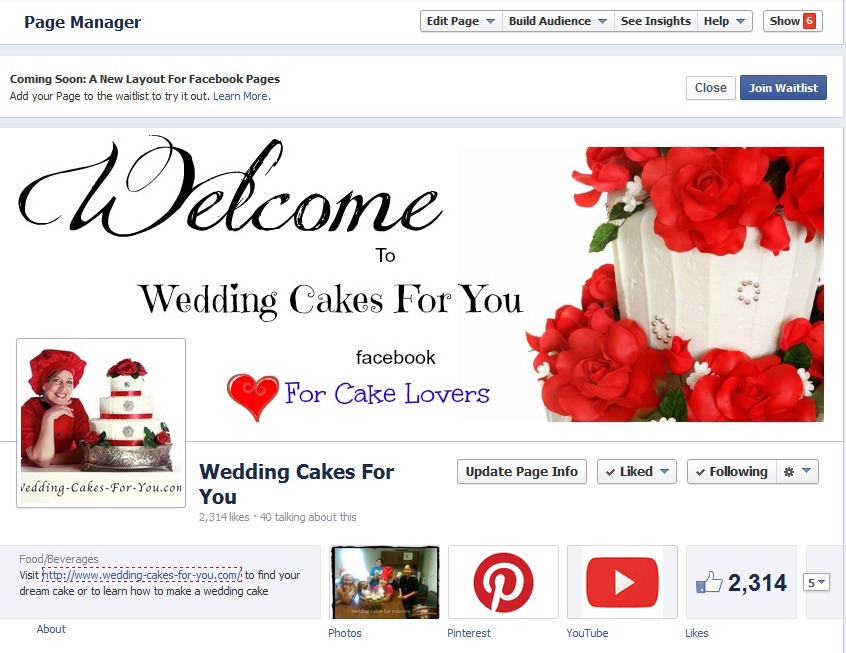Click the Likes label link
Image resolution: width=846 pixels, height=653 pixels.
(697, 633)
